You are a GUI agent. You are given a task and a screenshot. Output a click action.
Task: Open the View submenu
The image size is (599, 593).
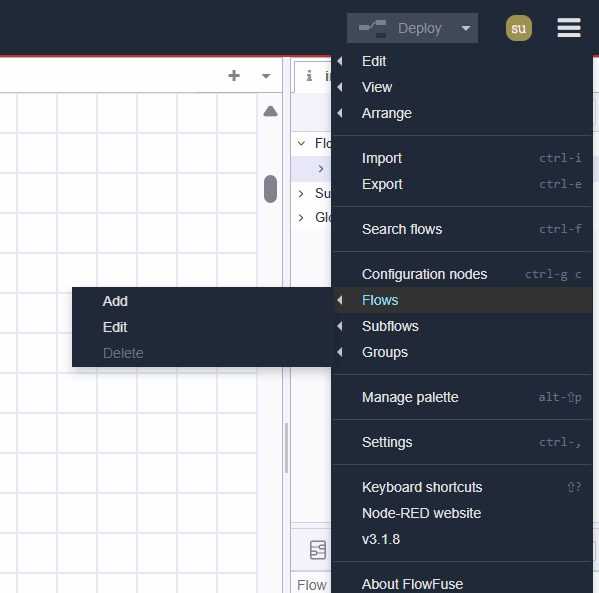click(x=462, y=87)
